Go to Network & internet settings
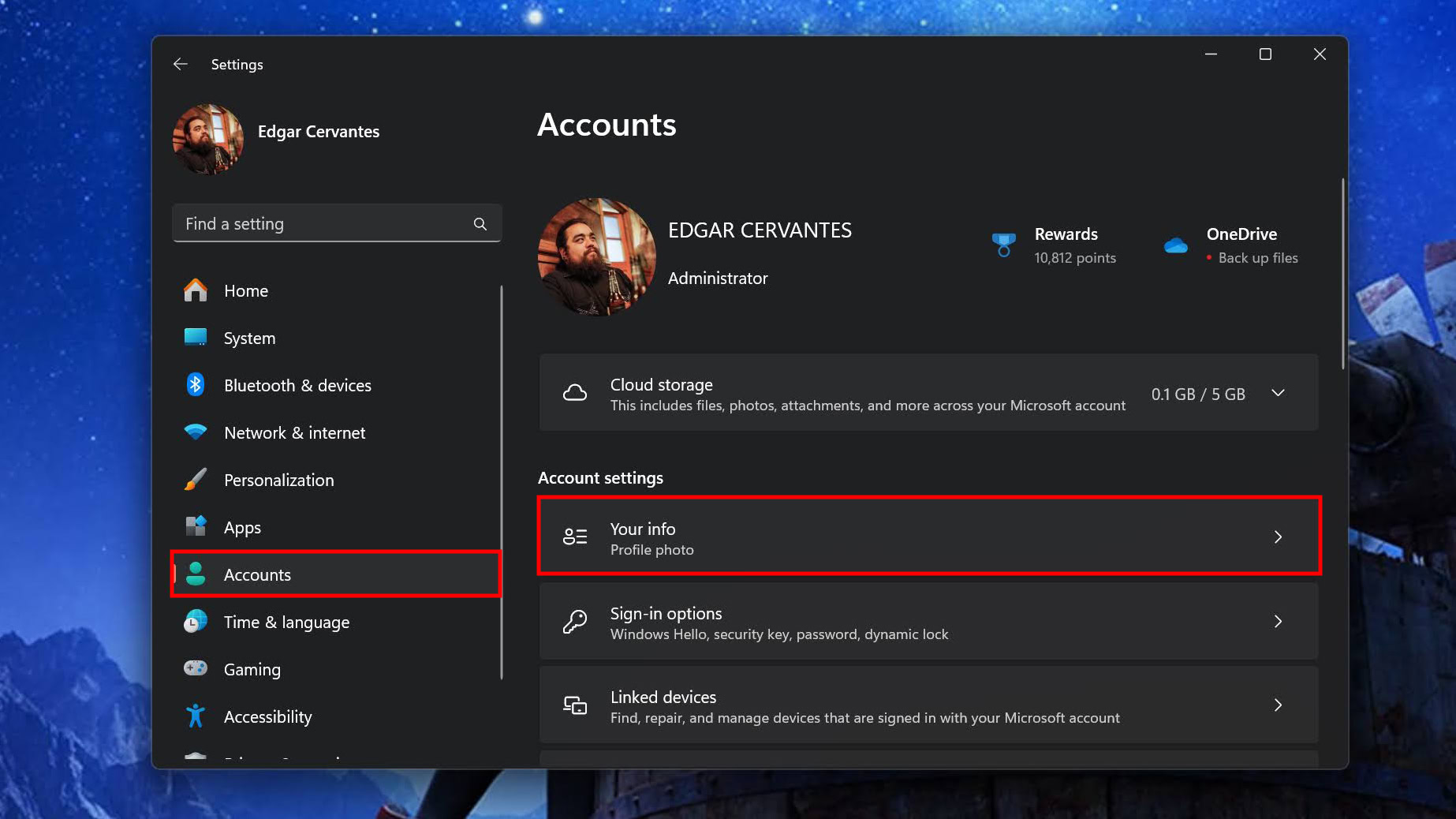The height and width of the screenshot is (819, 1456). click(x=294, y=433)
